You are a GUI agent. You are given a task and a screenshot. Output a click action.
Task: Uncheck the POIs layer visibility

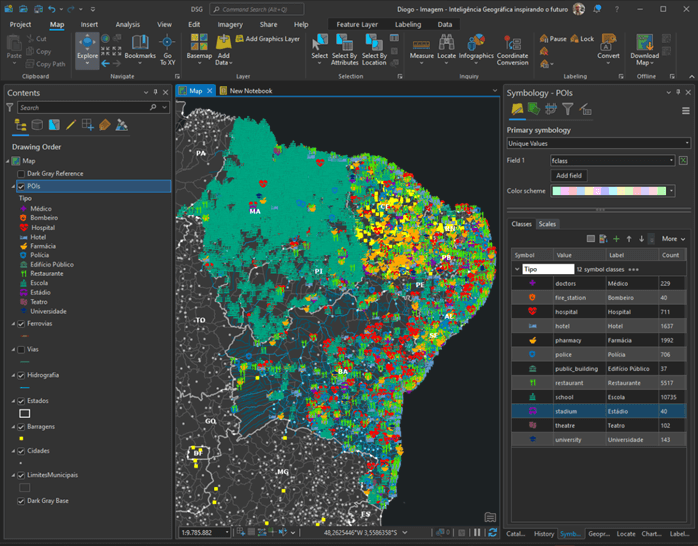[x=21, y=186]
